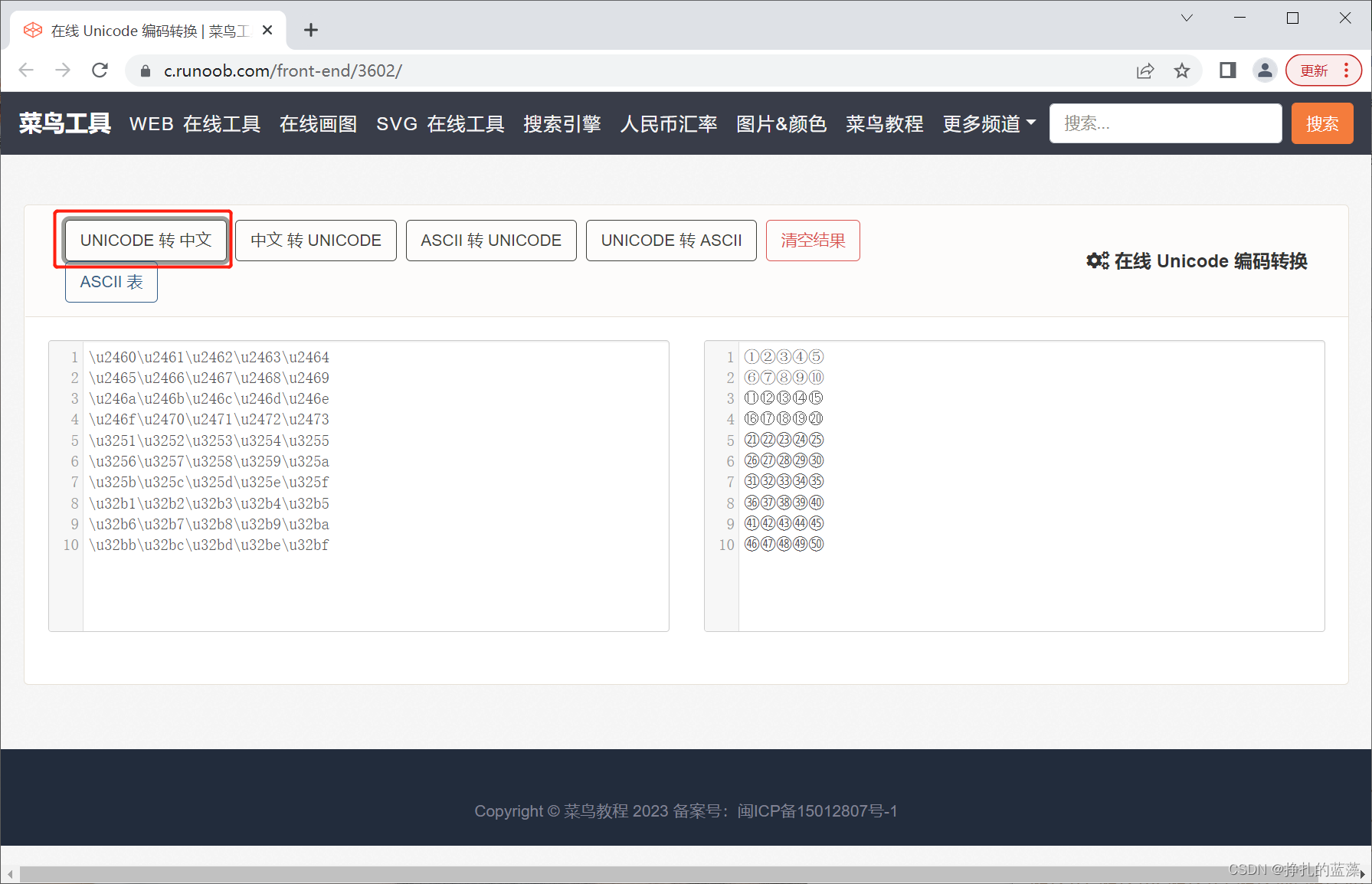The width and height of the screenshot is (1372, 884).
Task: Click the gears icon beside 在线 Unicode 编码转换
Action: [1097, 261]
